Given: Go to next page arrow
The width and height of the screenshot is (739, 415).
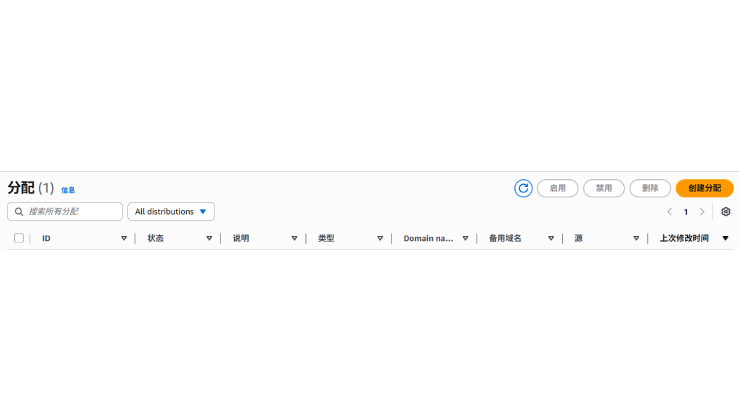Looking at the screenshot, I should pos(702,212).
